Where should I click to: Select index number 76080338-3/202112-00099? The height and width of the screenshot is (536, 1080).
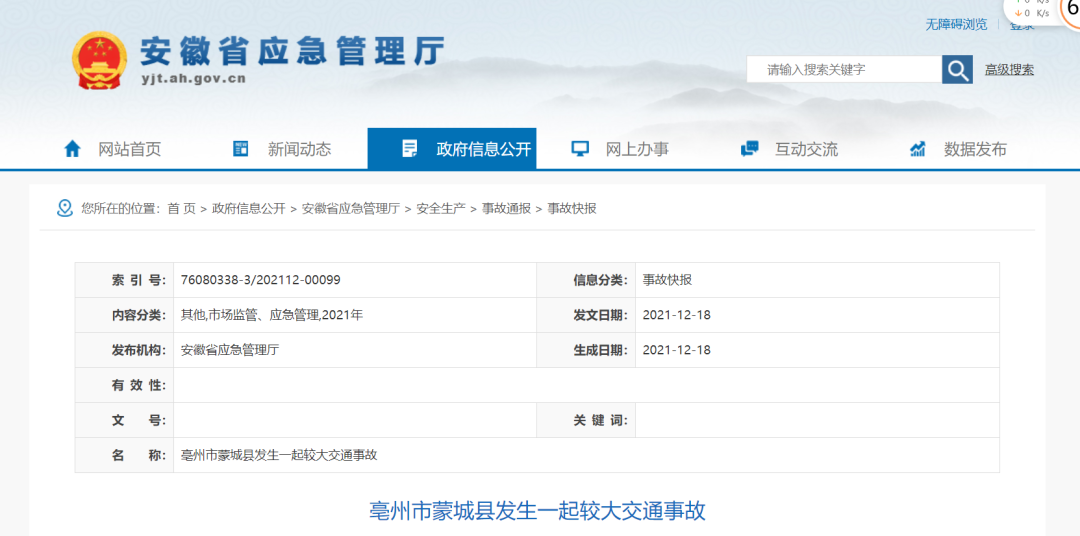(x=260, y=280)
